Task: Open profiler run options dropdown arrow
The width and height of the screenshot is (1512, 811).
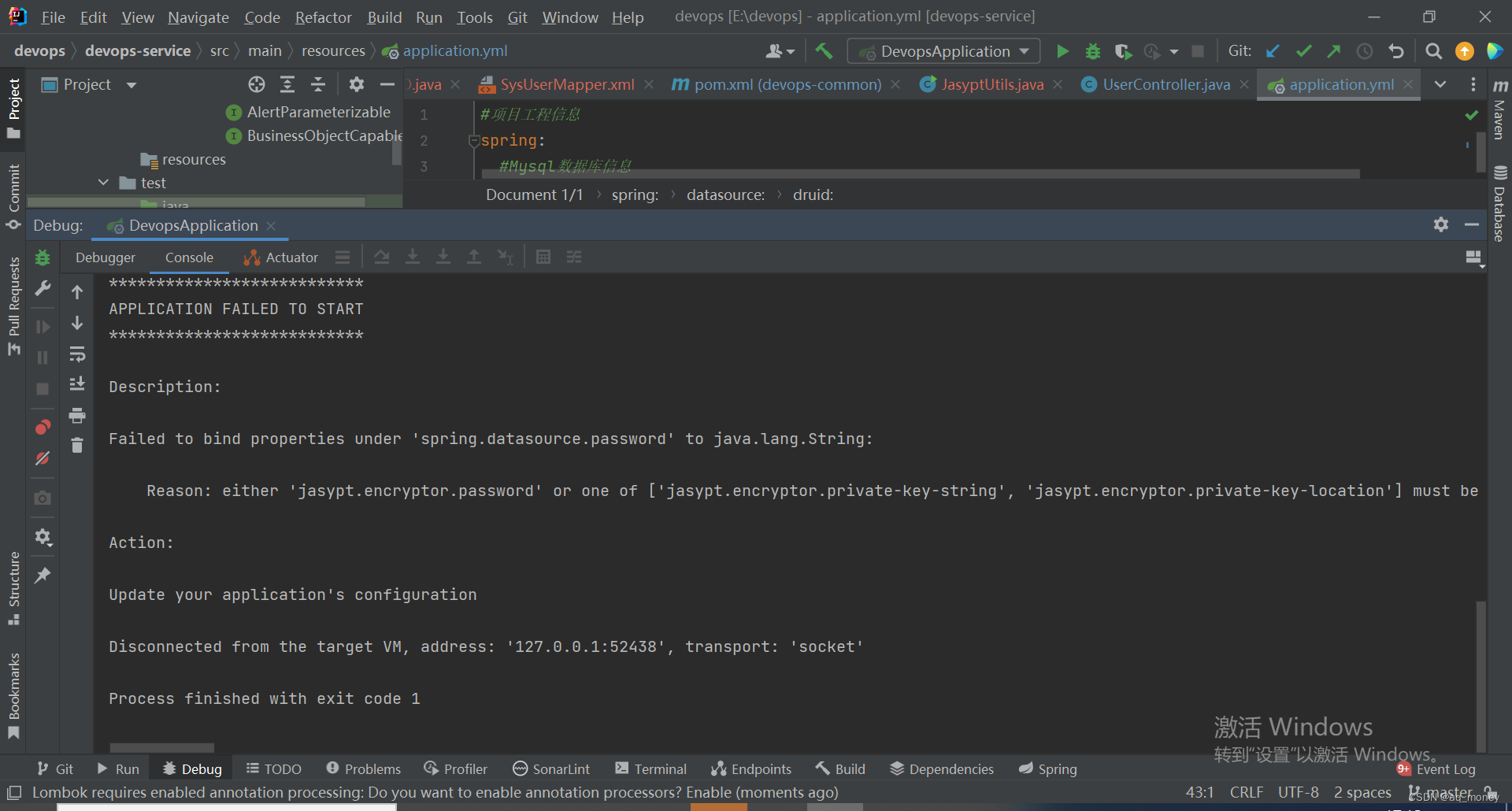Action: (1174, 51)
